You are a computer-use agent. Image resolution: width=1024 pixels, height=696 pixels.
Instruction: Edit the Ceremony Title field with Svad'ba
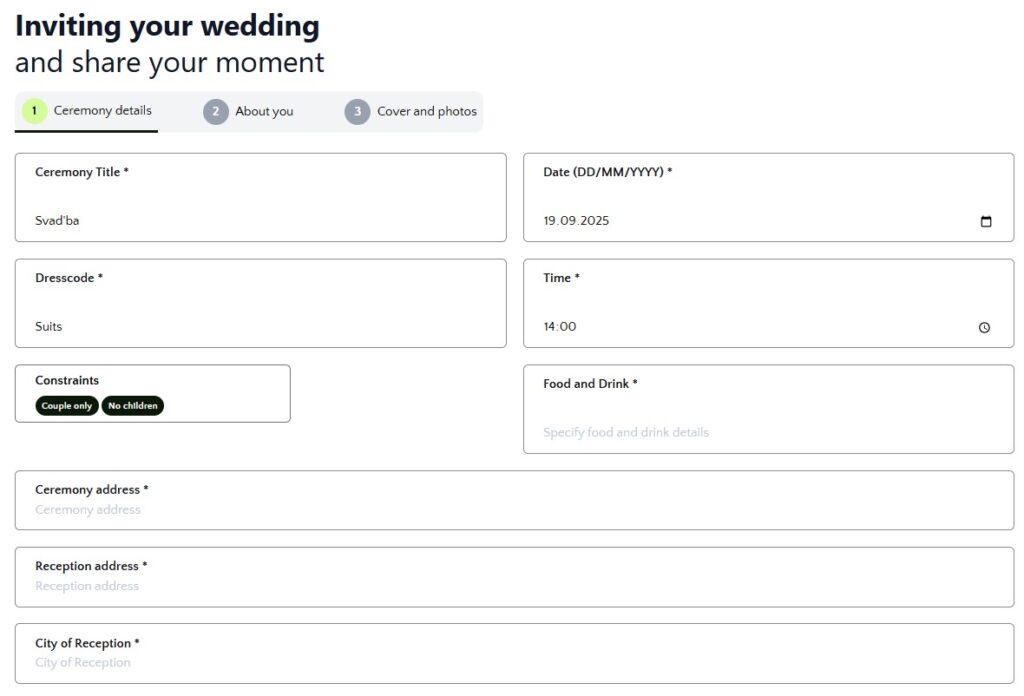(261, 197)
